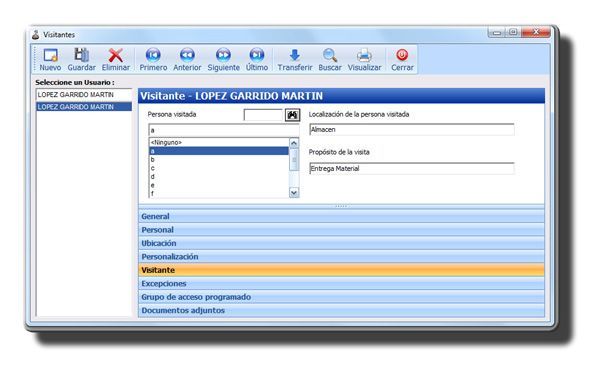Select 'c' in person list

point(219,168)
